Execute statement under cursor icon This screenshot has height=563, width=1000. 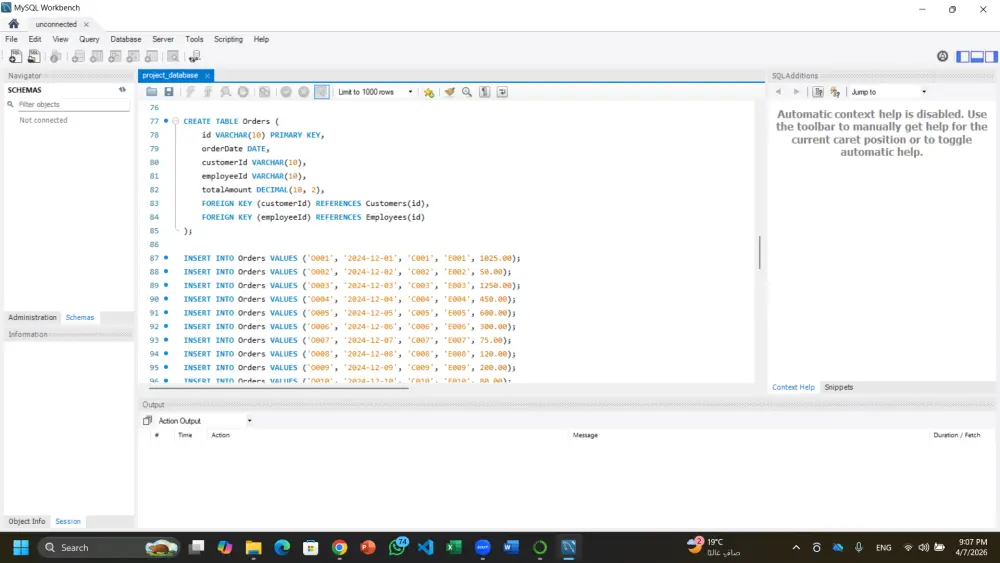[x=208, y=92]
